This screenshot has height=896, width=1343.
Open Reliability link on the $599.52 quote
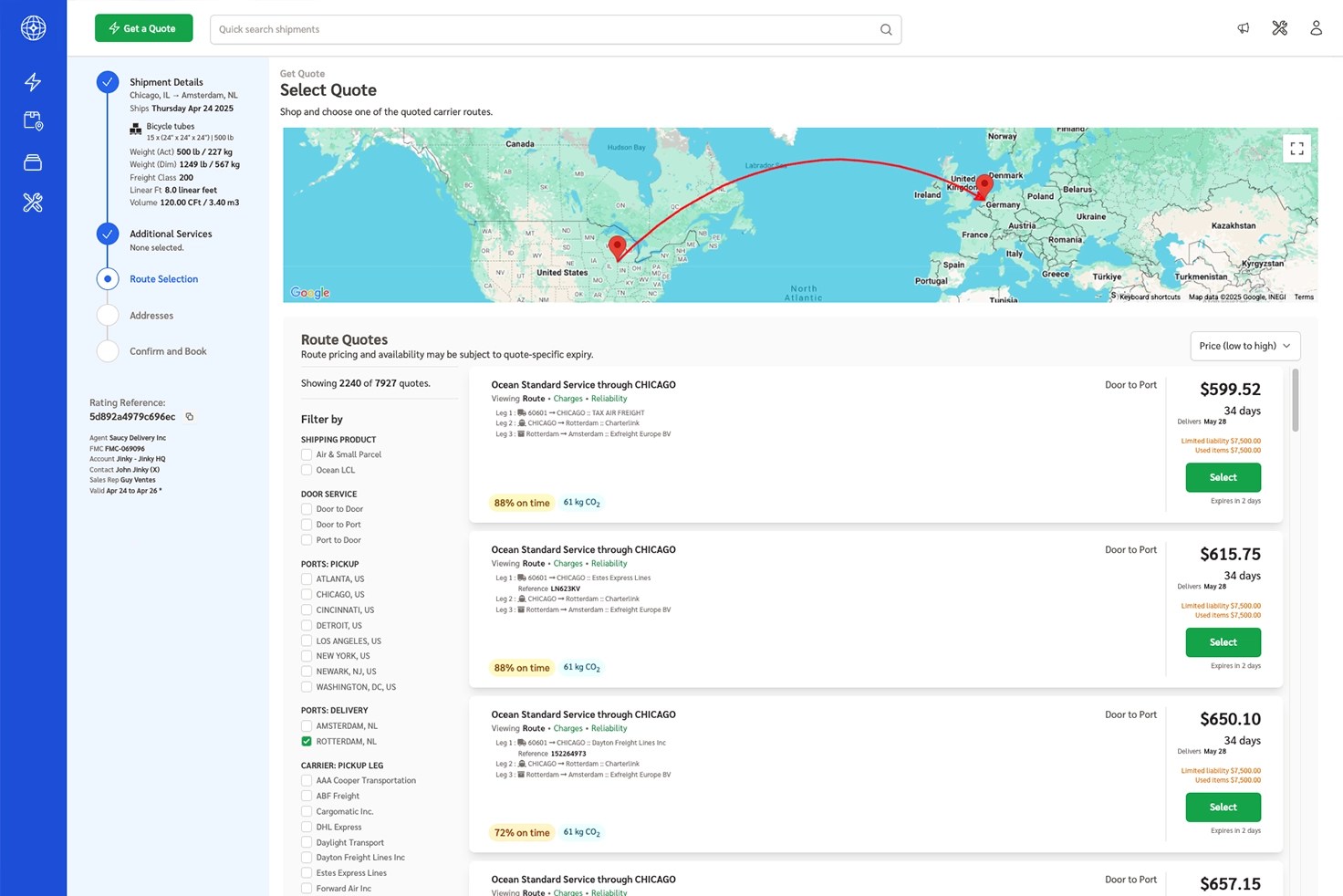(x=609, y=399)
